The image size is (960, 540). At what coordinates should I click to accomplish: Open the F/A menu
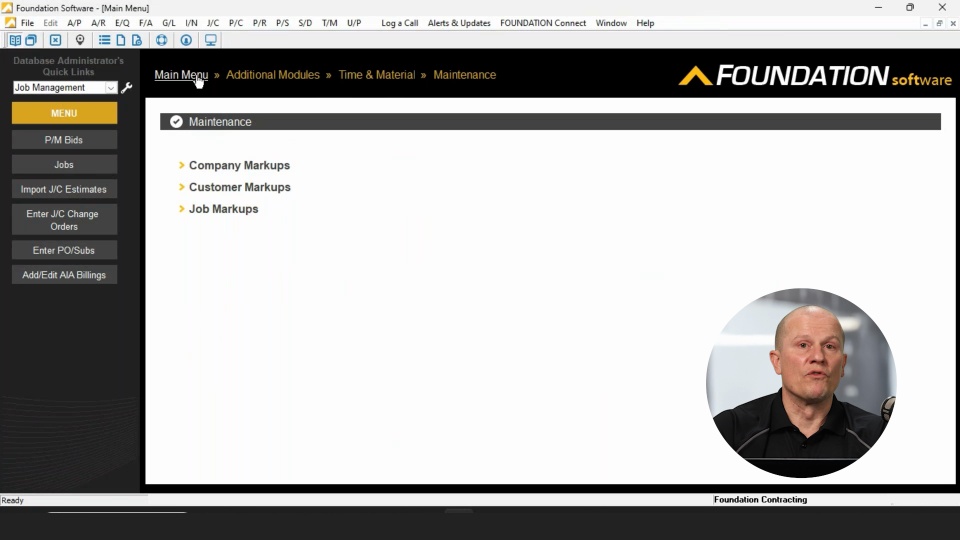(x=146, y=23)
